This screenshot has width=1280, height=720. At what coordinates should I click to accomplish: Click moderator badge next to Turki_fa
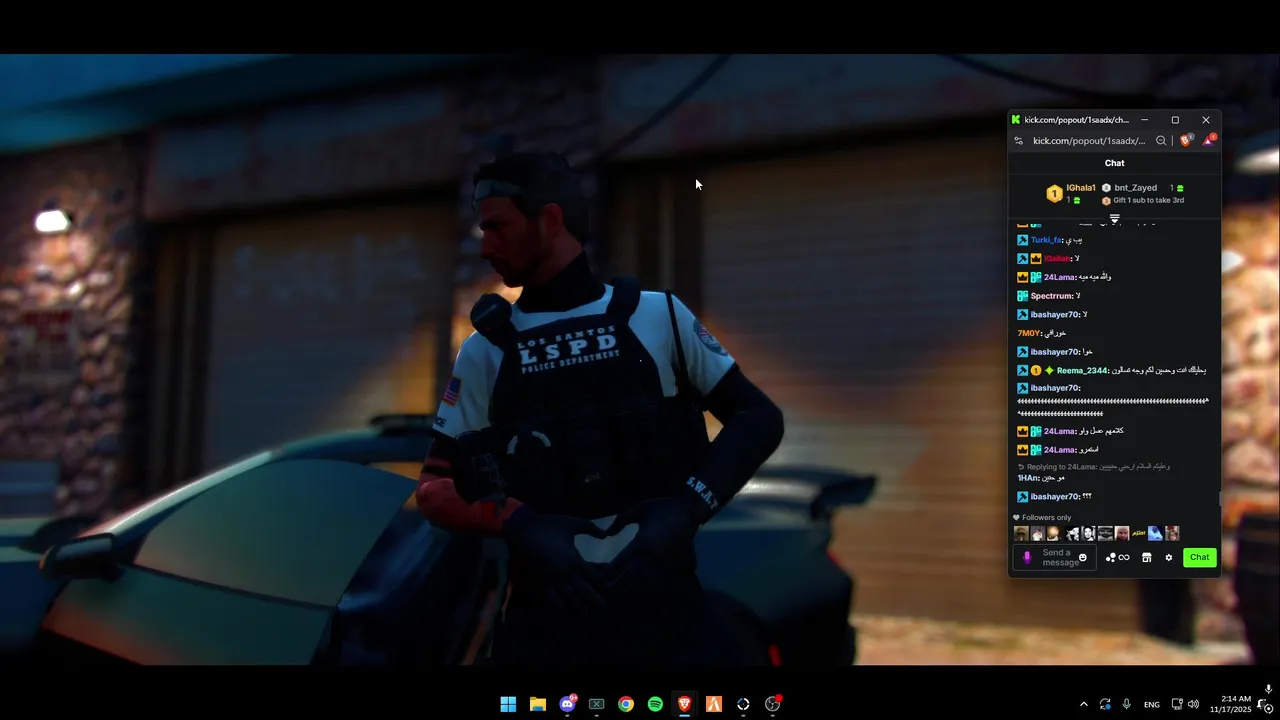(x=1023, y=240)
